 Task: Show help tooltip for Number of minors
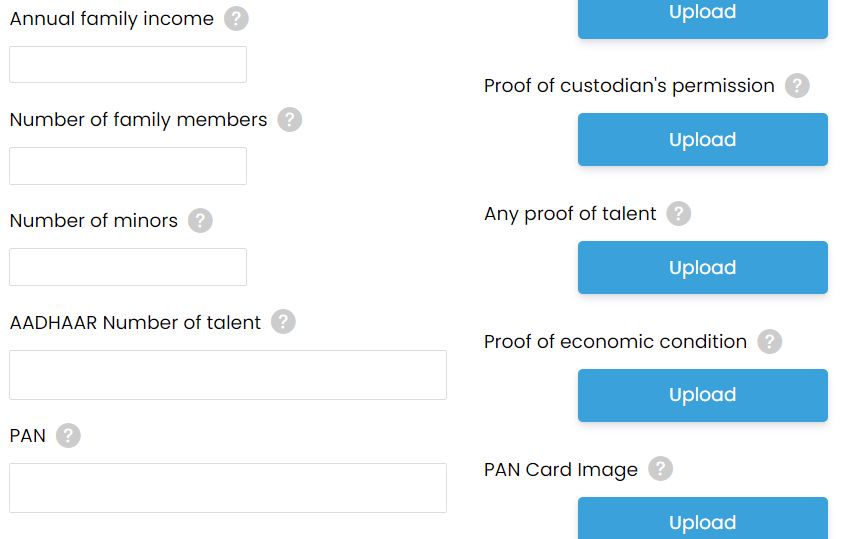pyautogui.click(x=200, y=220)
